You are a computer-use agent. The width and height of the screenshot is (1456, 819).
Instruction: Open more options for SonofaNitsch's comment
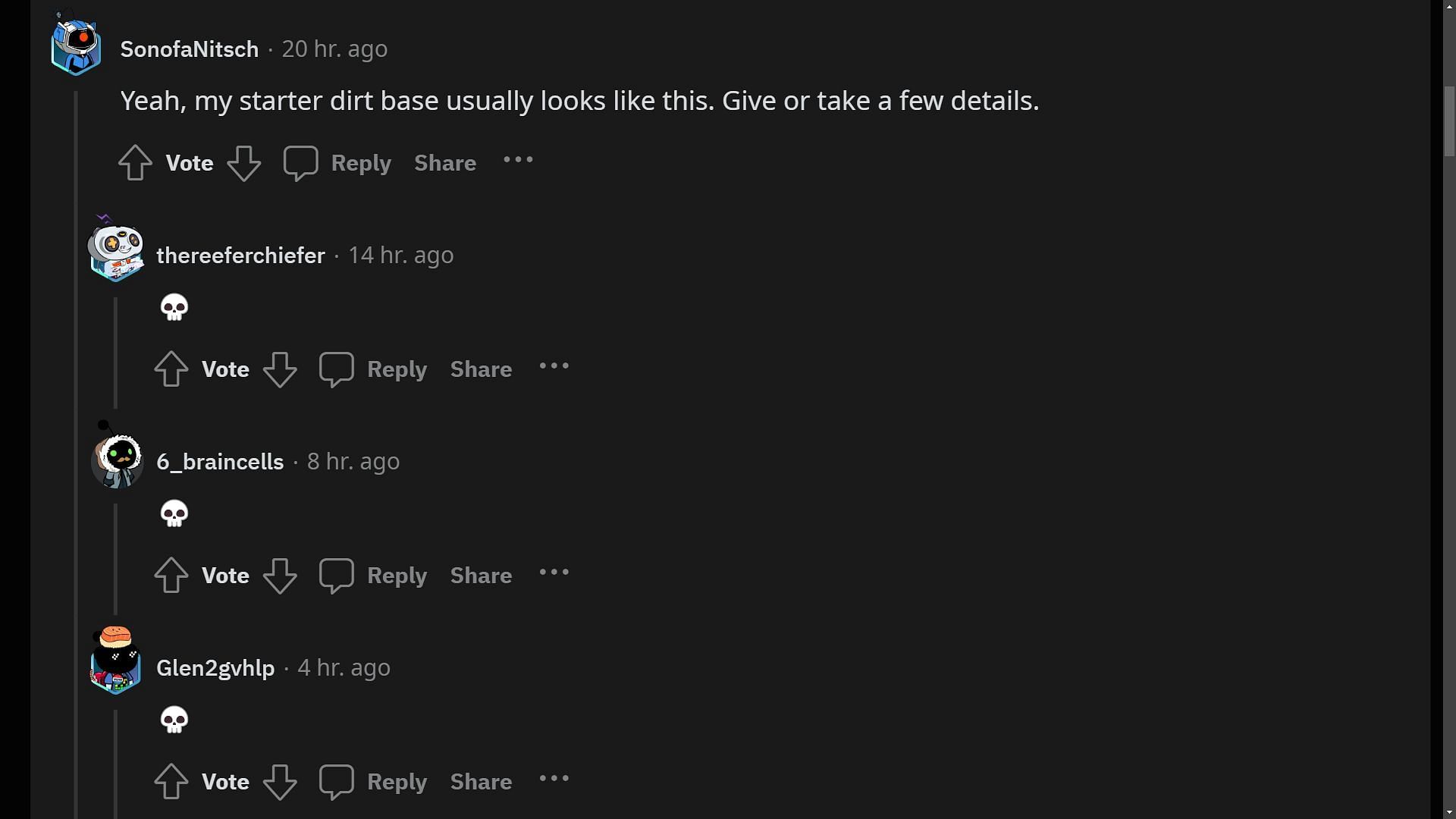tap(518, 161)
